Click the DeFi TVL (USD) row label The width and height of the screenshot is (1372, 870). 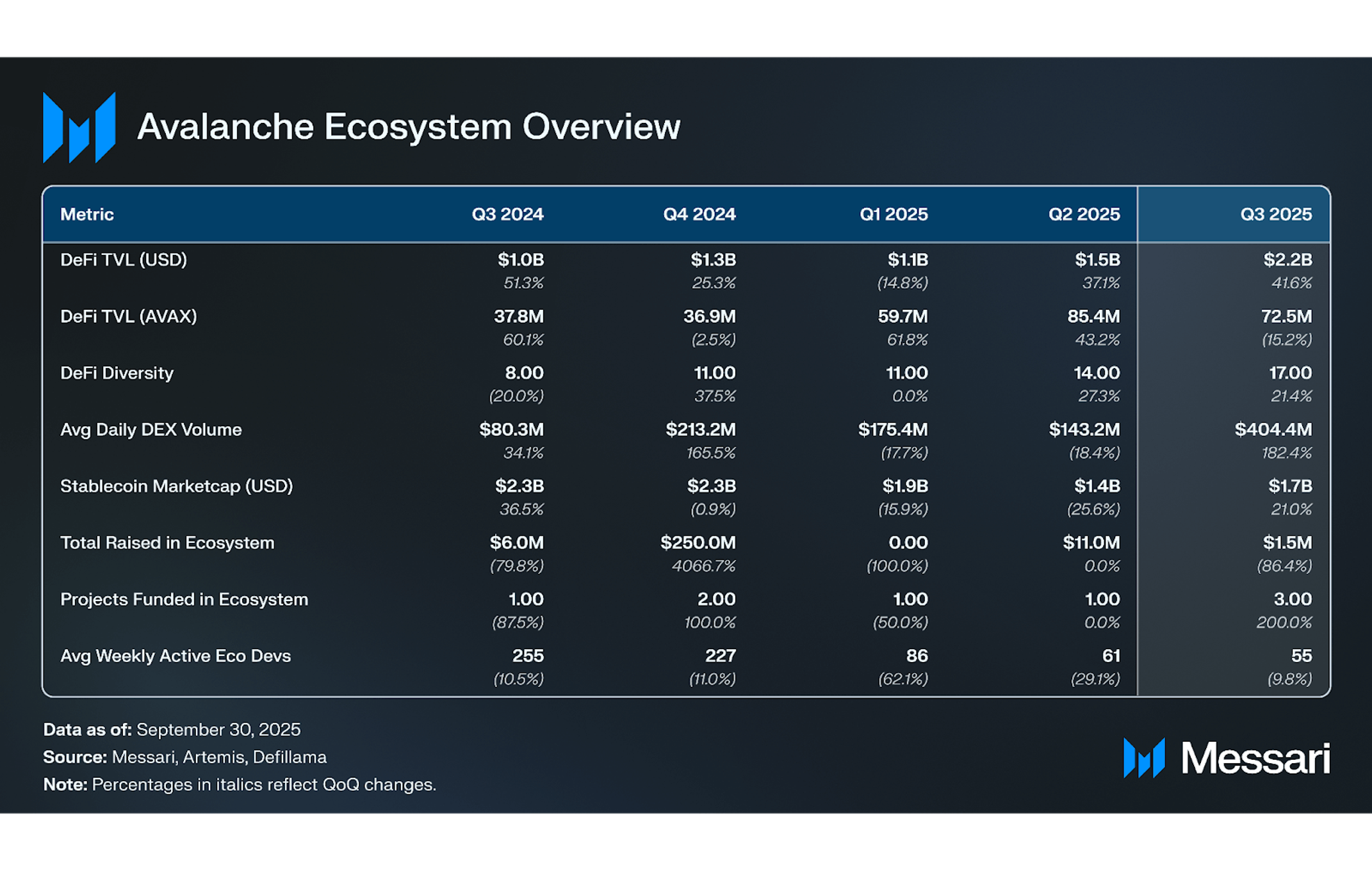pos(124,260)
